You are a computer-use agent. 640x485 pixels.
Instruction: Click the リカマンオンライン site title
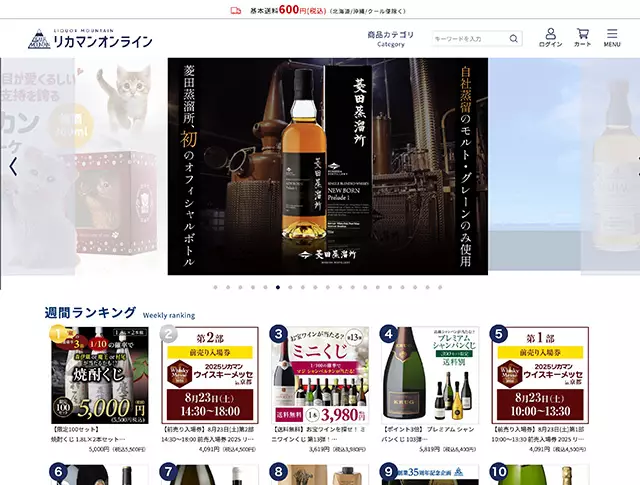(x=103, y=42)
